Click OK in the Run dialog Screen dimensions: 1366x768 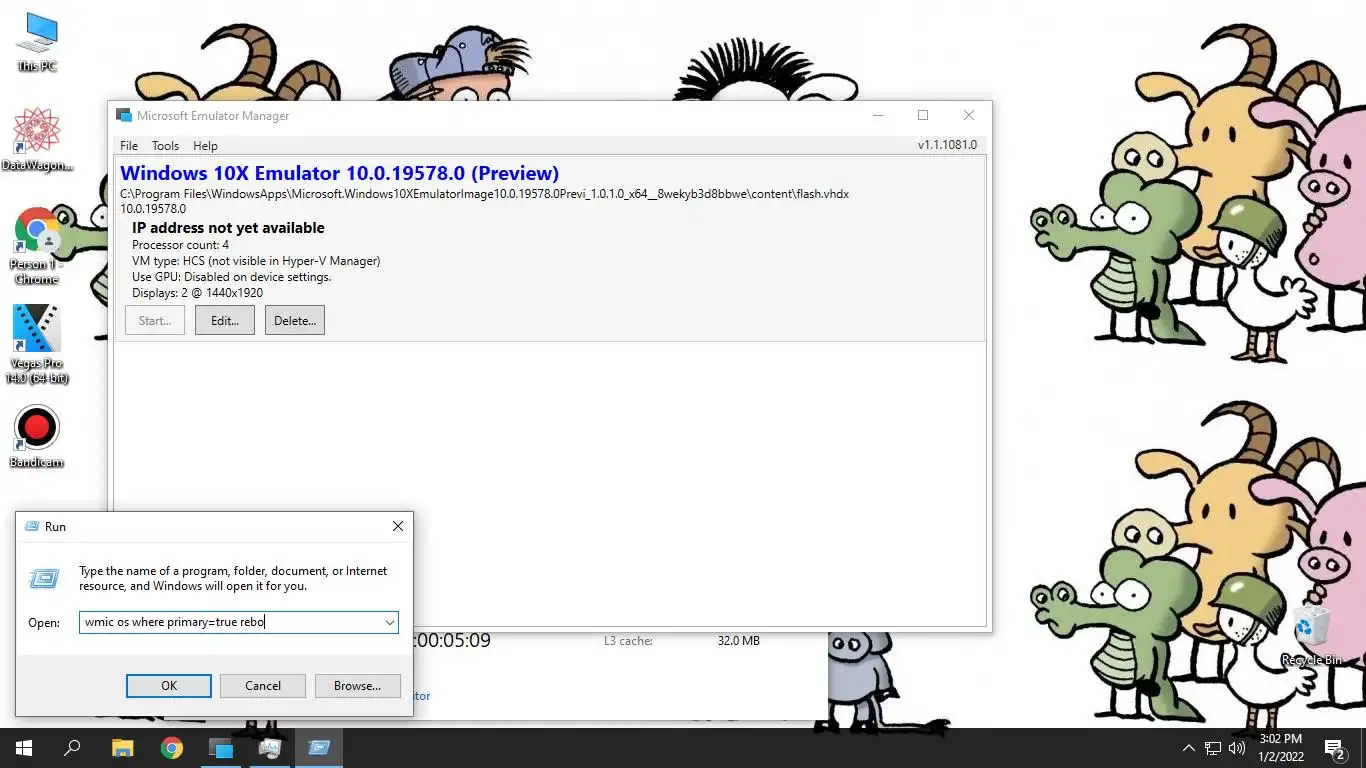(x=169, y=686)
